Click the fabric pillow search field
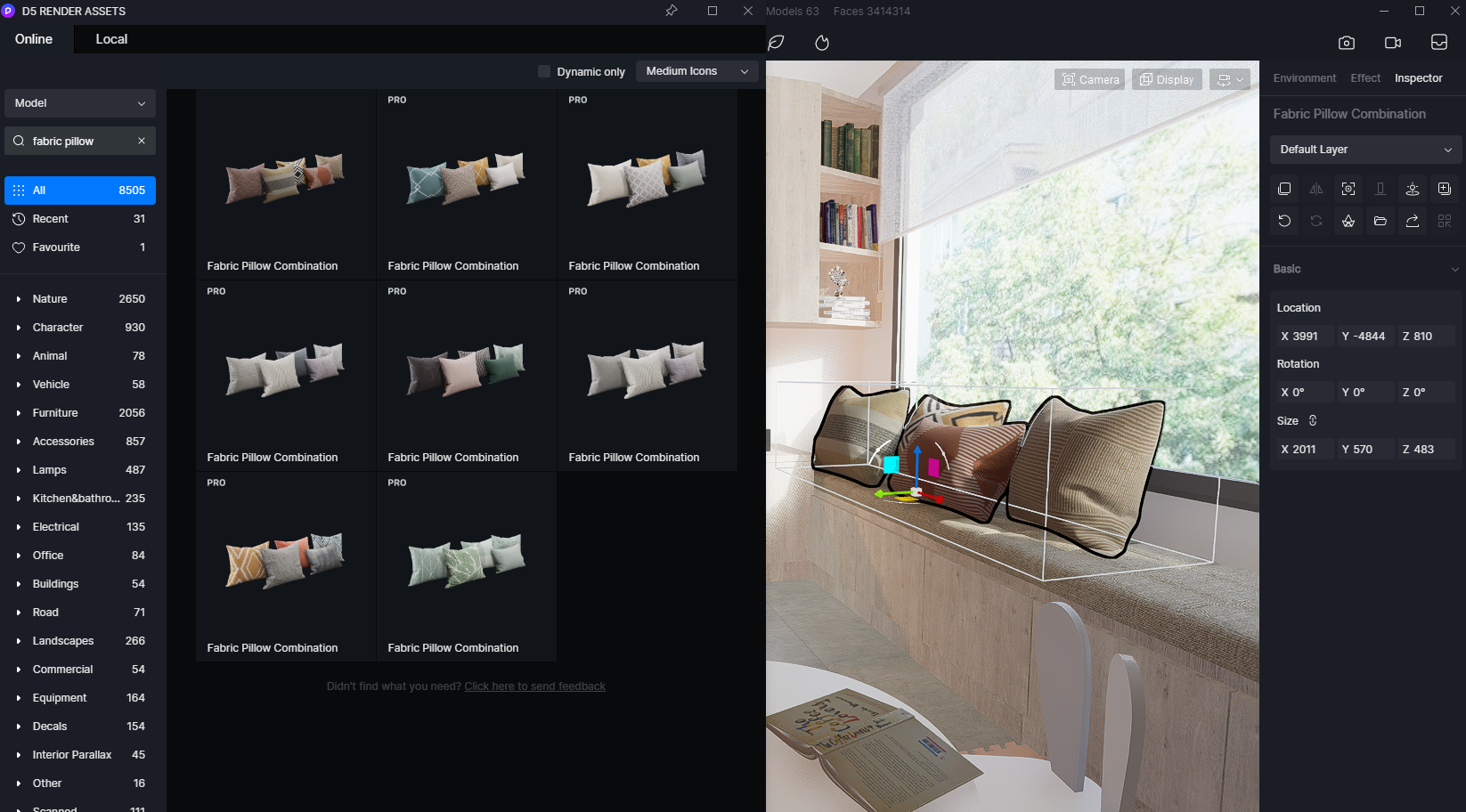The height and width of the screenshot is (812, 1466). 78,141
